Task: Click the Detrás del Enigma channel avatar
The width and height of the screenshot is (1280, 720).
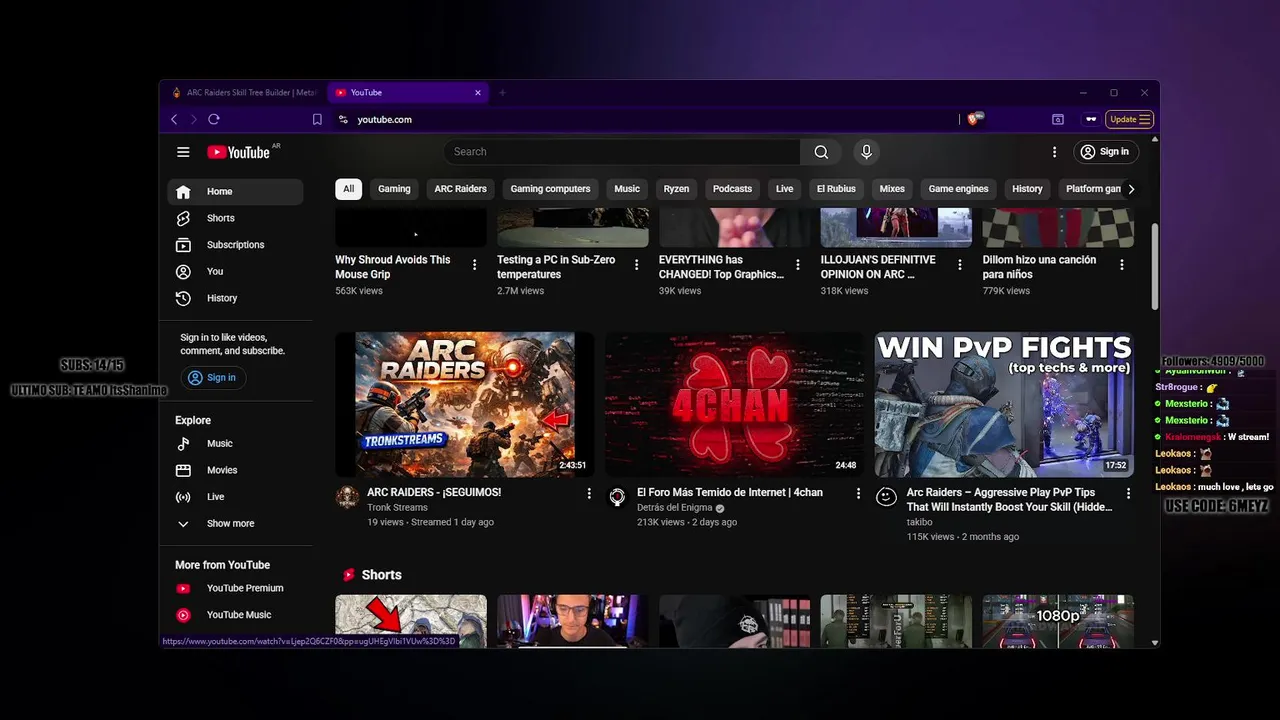Action: click(x=617, y=497)
